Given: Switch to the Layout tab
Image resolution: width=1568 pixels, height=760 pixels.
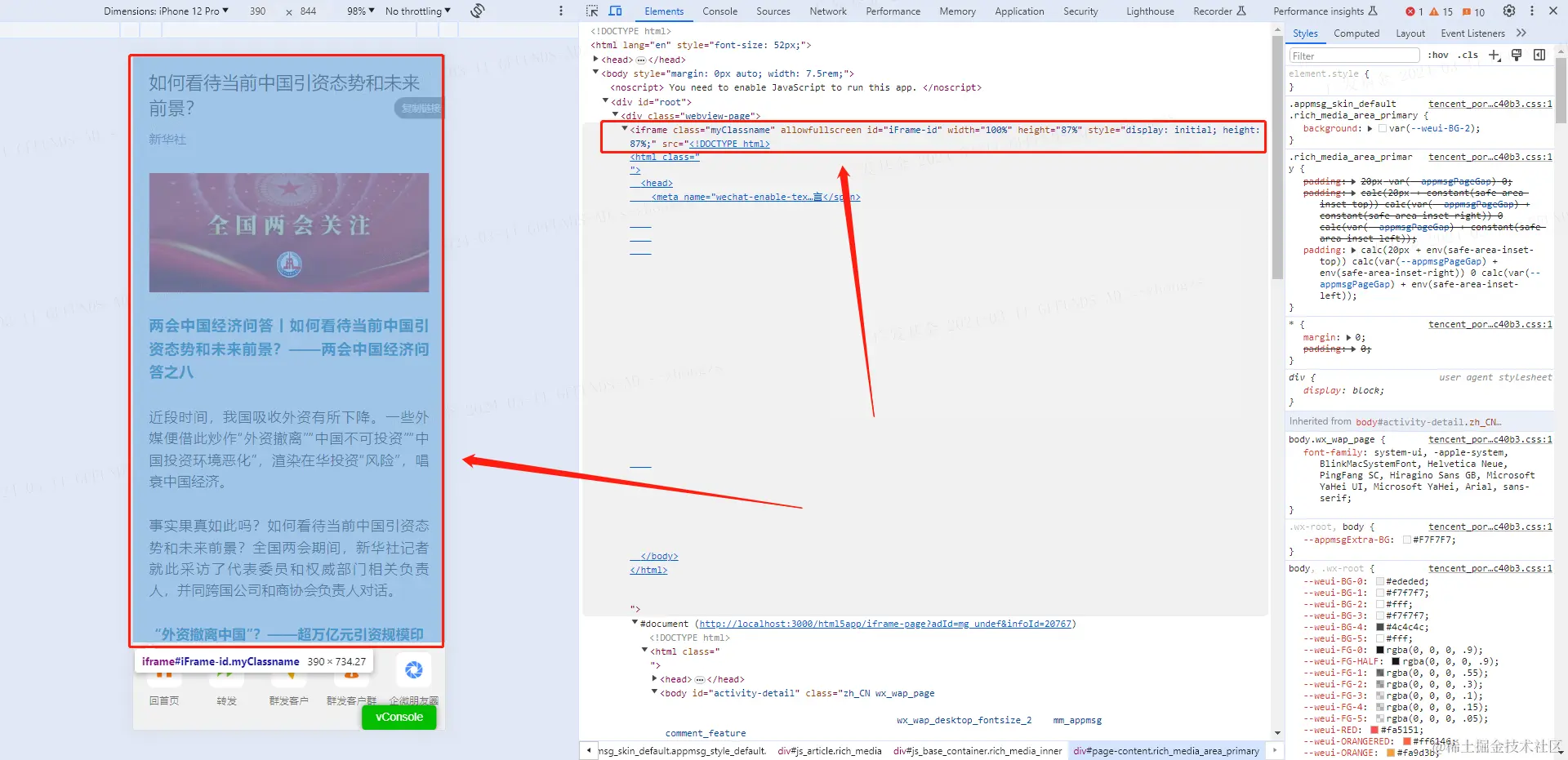Looking at the screenshot, I should (x=1410, y=33).
